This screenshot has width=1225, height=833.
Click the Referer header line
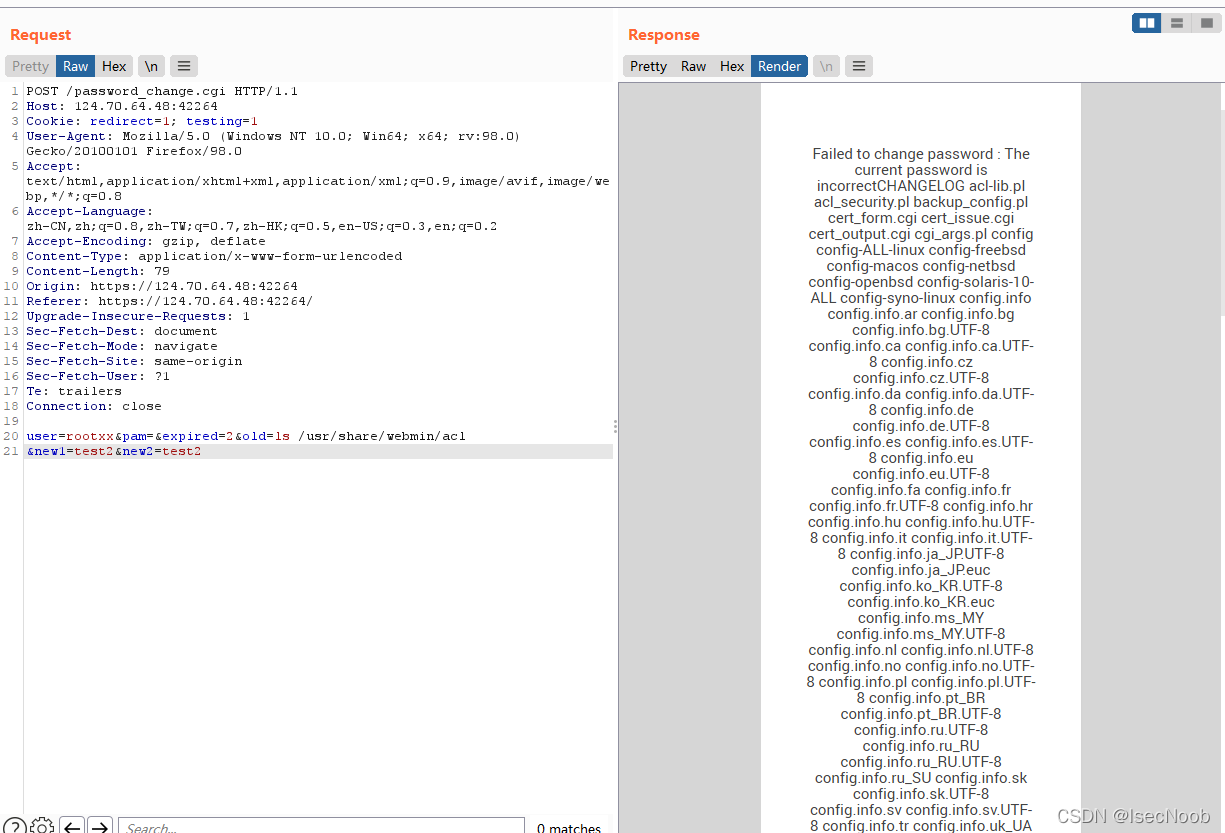point(170,301)
